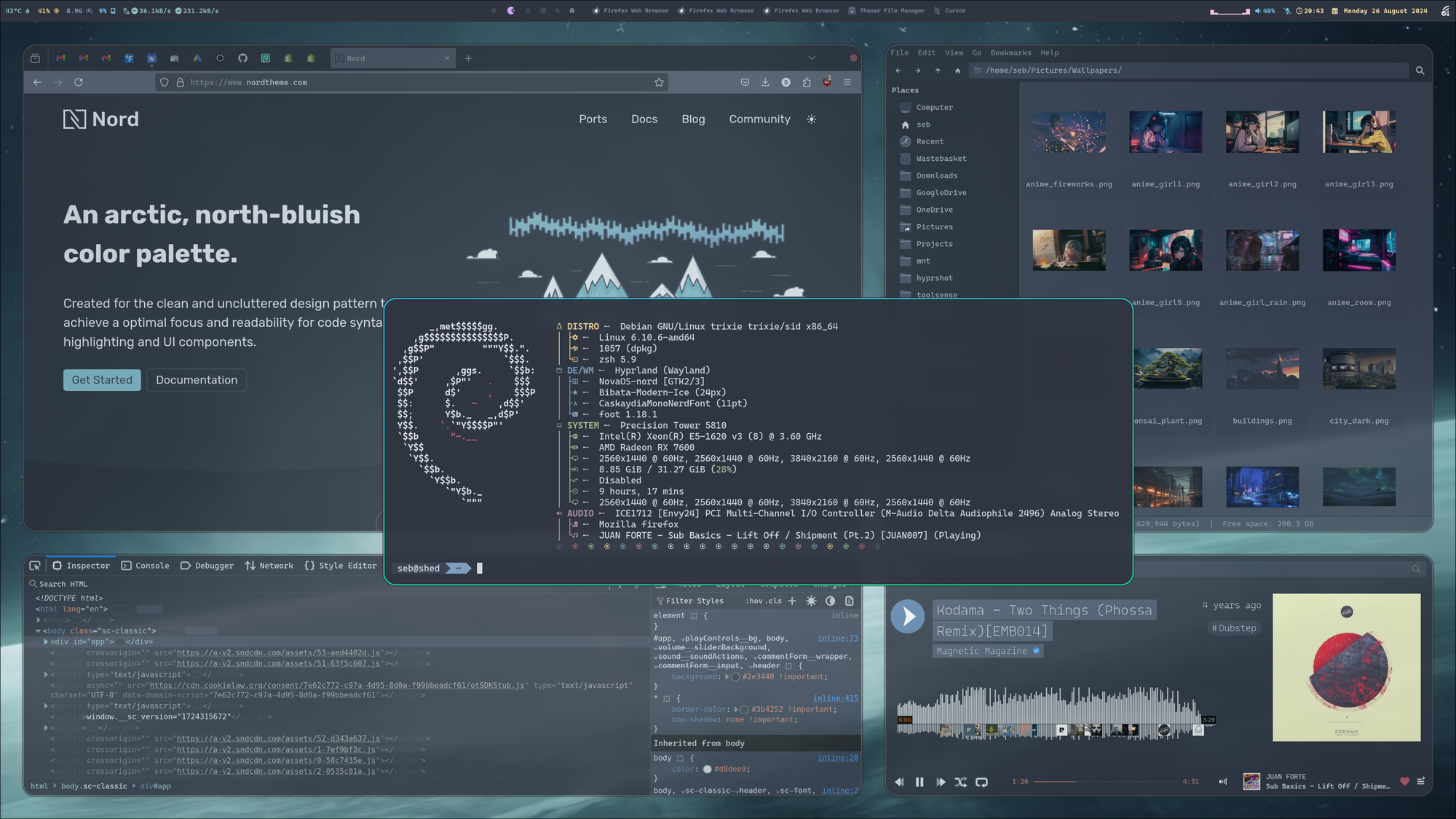The width and height of the screenshot is (1456, 819).
Task: Toggle shuffle in the music player
Action: click(x=961, y=782)
